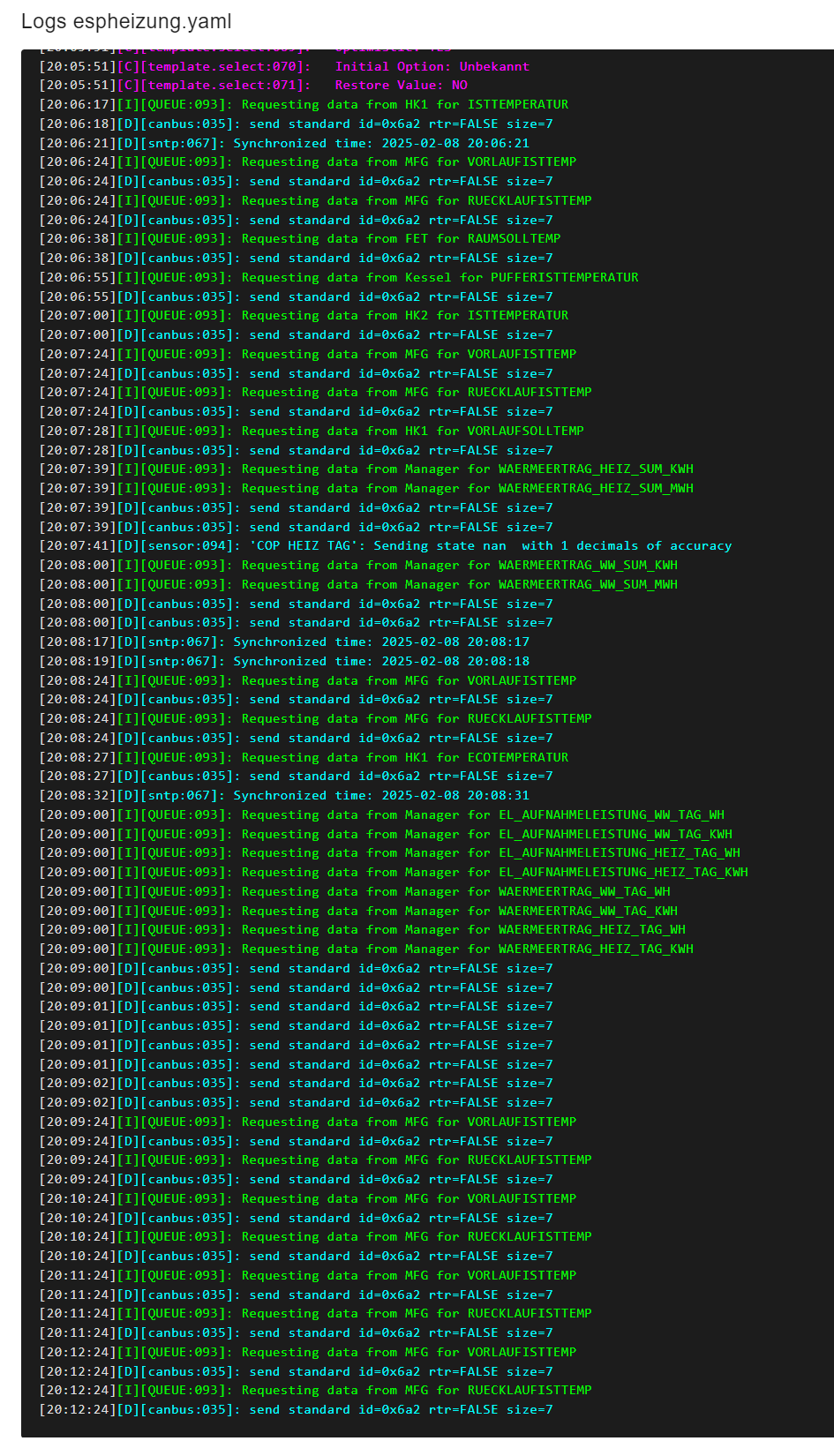Click the 20:06:38 canbus send standard line

pyautogui.click(x=296, y=259)
